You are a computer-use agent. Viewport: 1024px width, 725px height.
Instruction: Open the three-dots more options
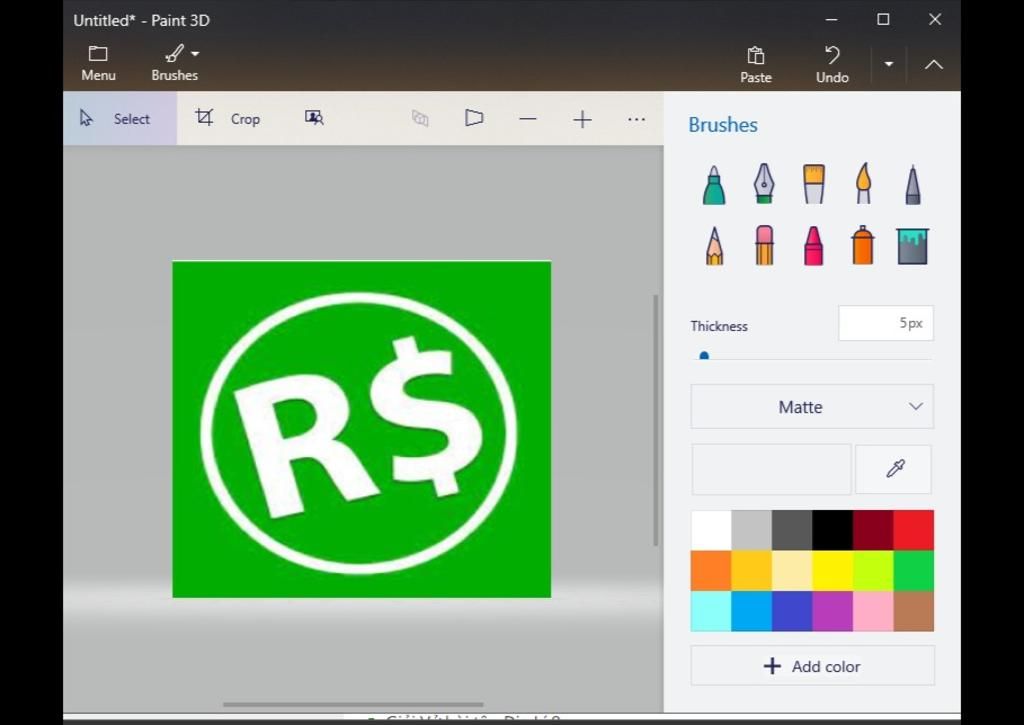tap(636, 119)
